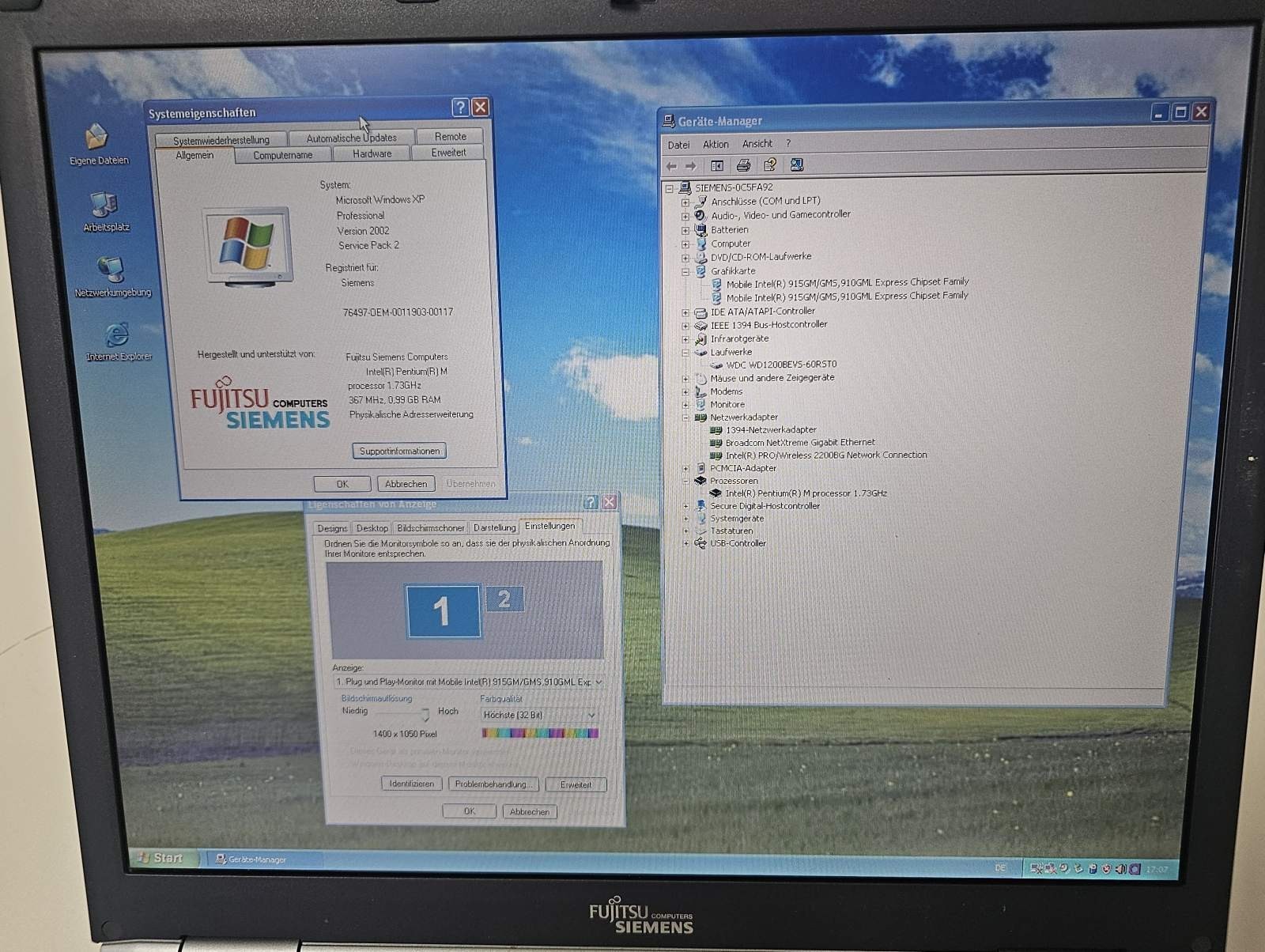Viewport: 1265px width, 952px height.
Task: Click the color quality spectrum bar
Action: [x=540, y=734]
